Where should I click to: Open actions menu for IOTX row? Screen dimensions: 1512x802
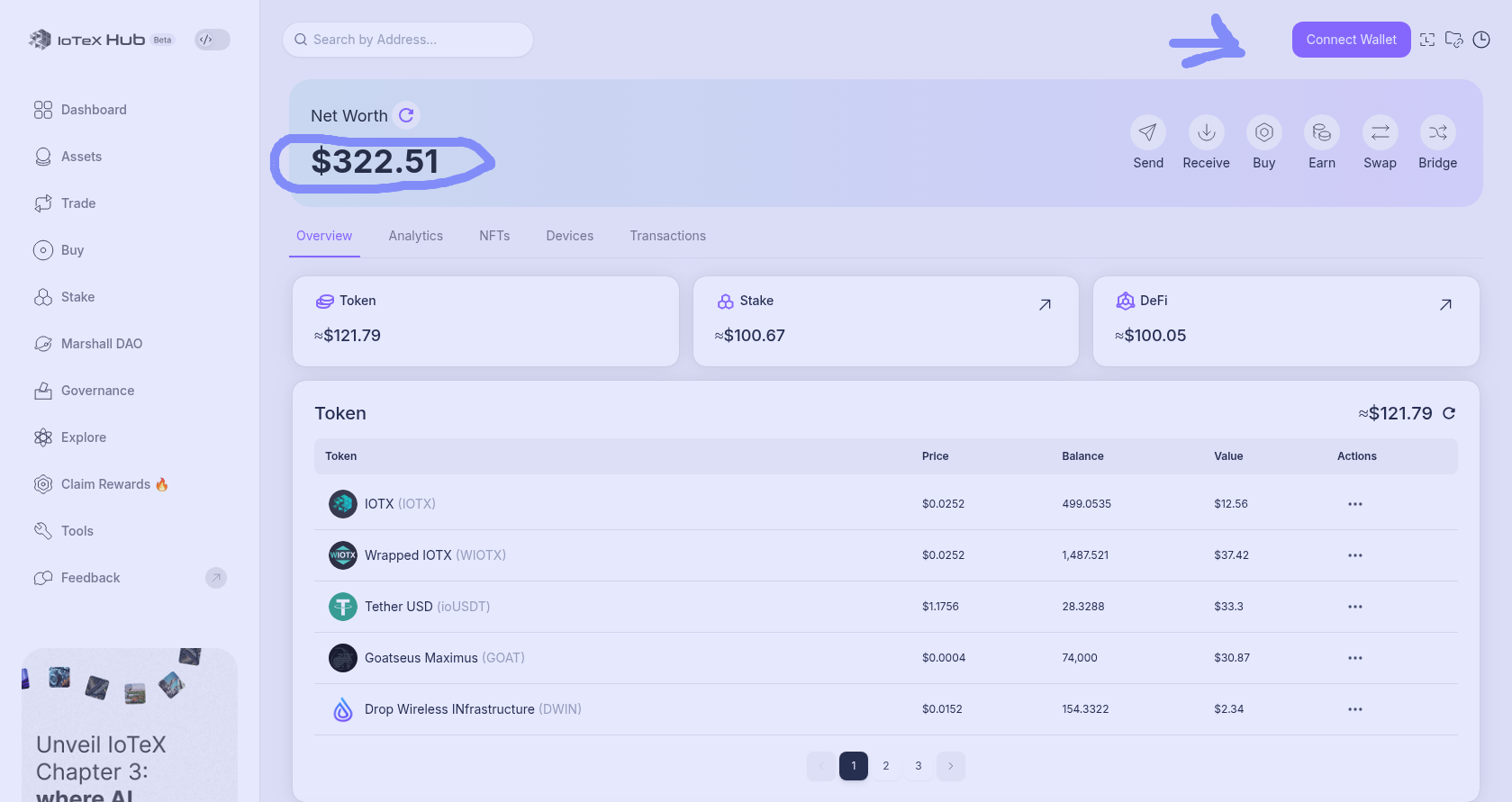pyautogui.click(x=1354, y=504)
